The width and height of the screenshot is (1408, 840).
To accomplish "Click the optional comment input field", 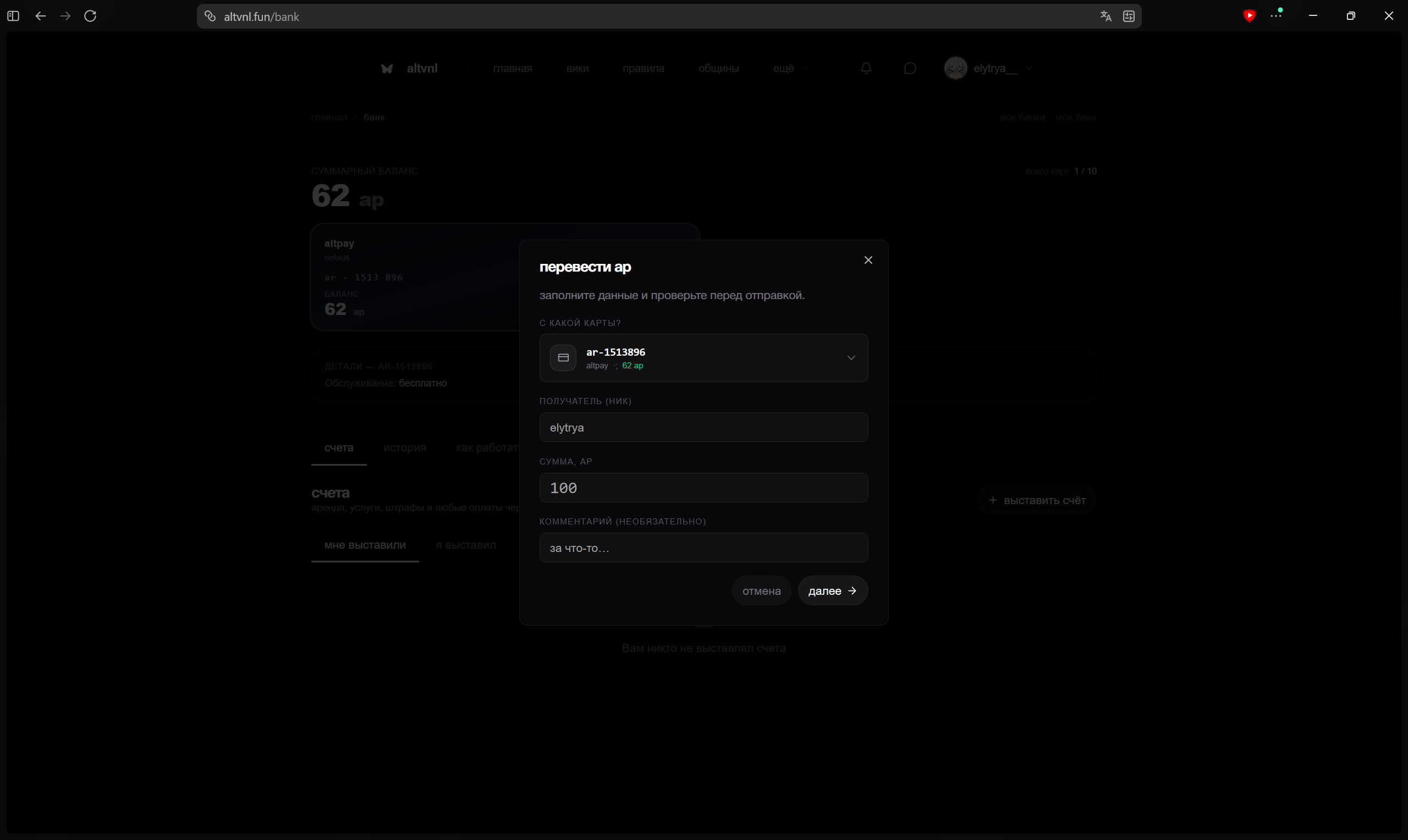I will pos(703,548).
